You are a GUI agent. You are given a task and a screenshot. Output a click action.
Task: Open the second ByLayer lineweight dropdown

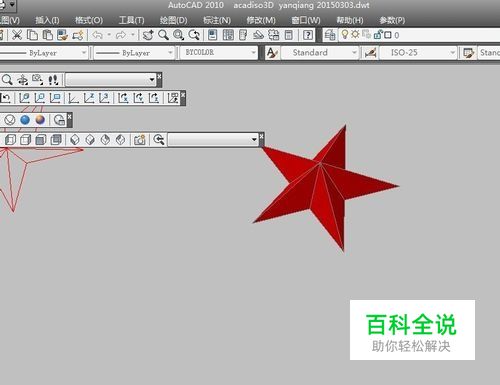pos(134,53)
